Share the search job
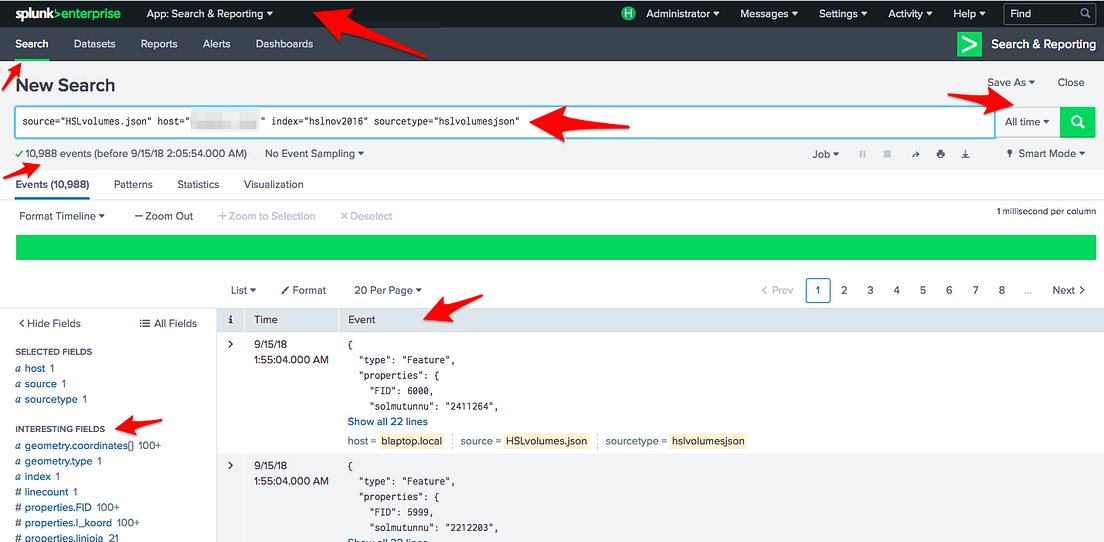Screen dimensions: 1104x542 [x=915, y=153]
